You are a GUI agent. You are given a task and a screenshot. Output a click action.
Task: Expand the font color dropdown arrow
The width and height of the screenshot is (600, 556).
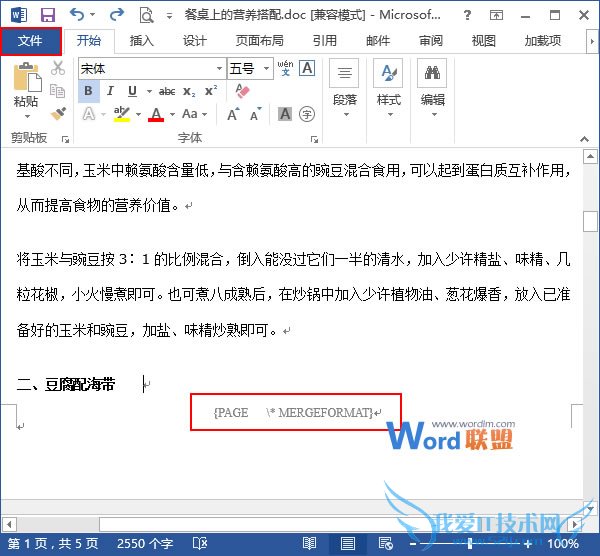[x=172, y=114]
